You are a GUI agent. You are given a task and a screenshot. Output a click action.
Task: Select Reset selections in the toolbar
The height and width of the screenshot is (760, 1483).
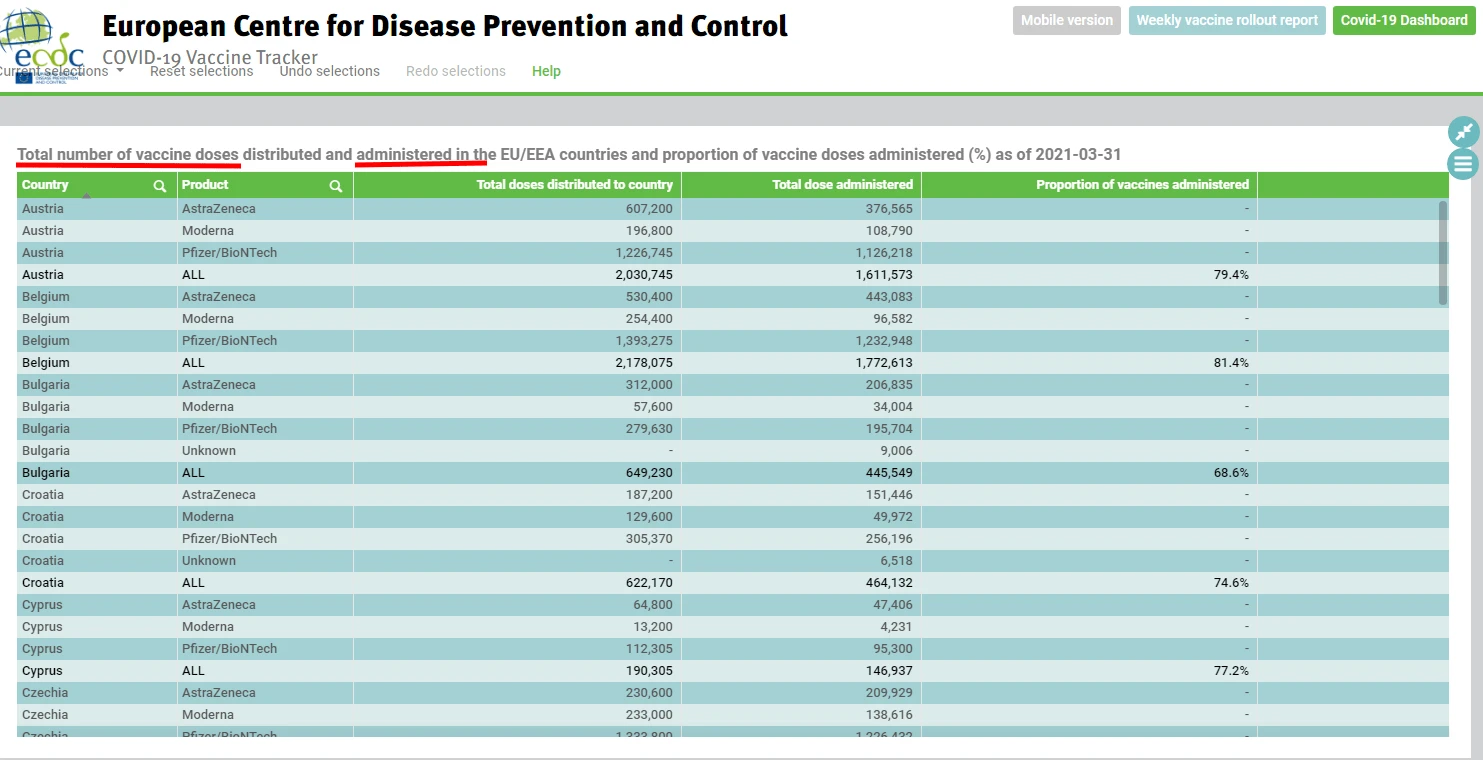(x=201, y=71)
